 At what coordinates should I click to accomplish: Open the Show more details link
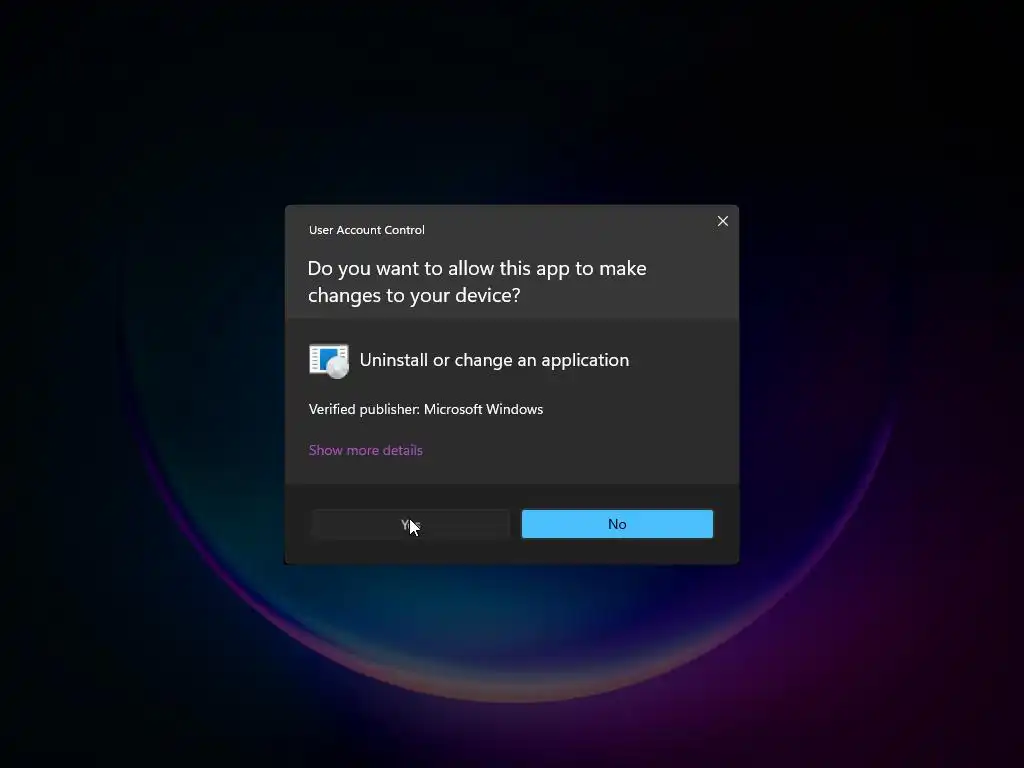[x=366, y=450]
